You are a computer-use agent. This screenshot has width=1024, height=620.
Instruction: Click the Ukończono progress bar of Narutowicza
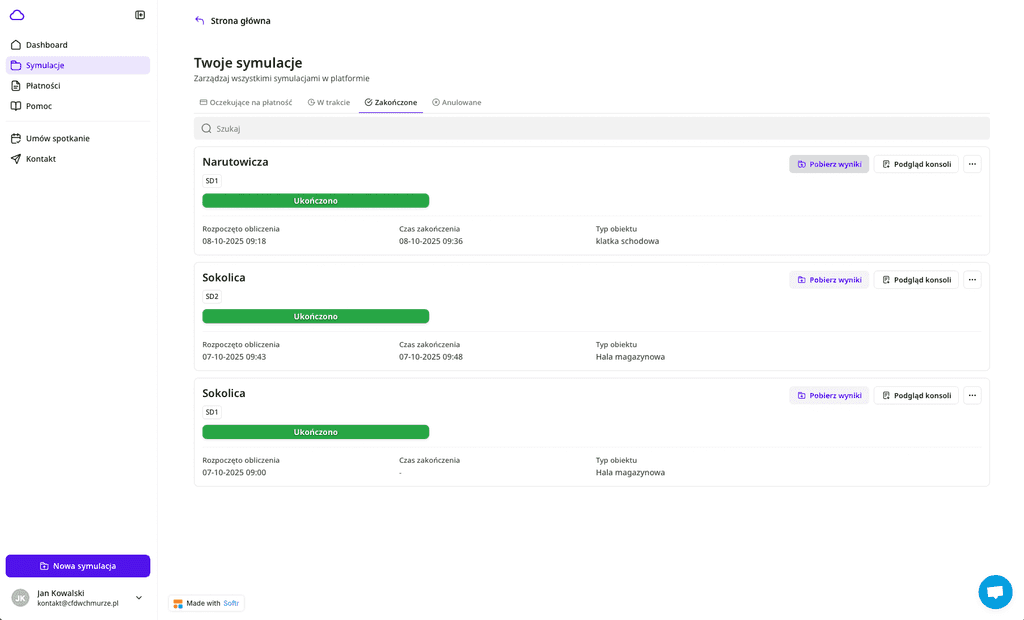point(315,201)
